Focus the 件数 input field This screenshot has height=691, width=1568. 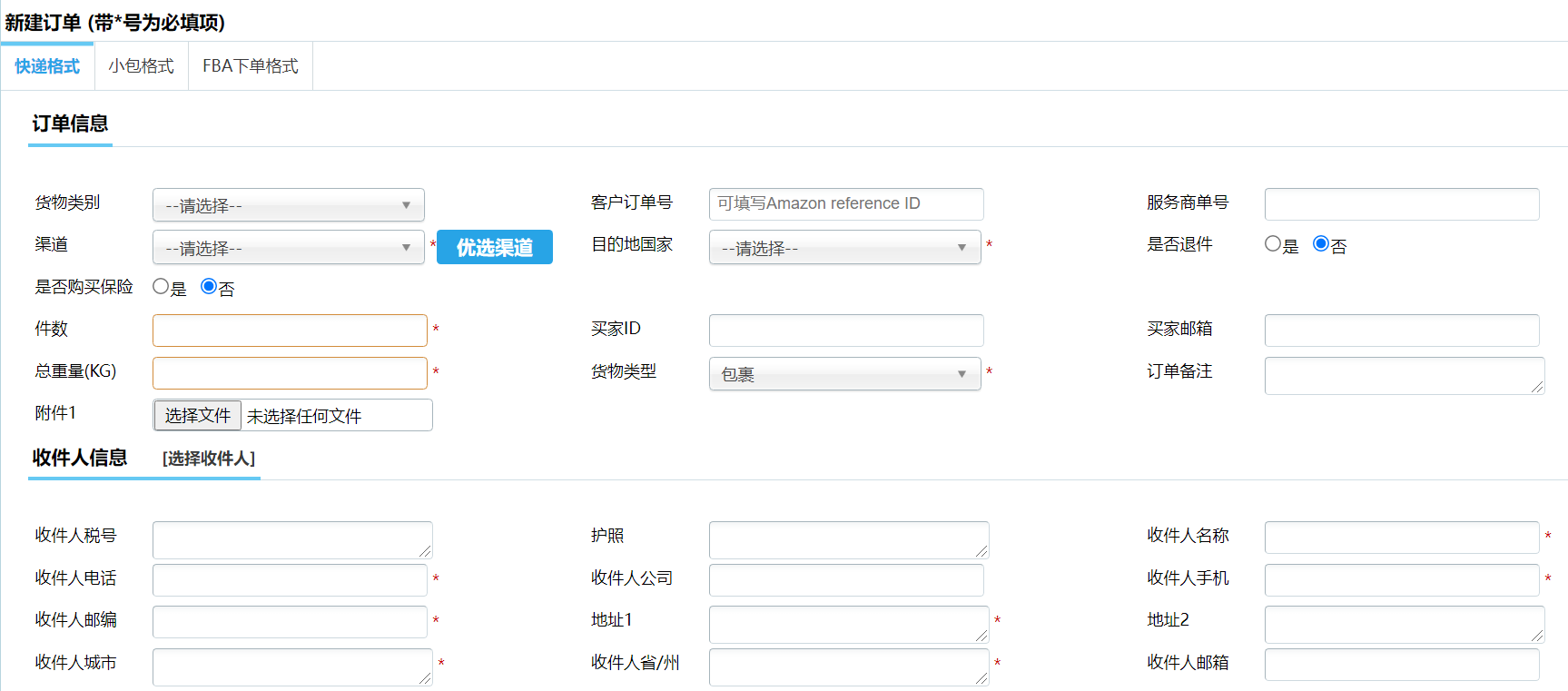tap(290, 331)
